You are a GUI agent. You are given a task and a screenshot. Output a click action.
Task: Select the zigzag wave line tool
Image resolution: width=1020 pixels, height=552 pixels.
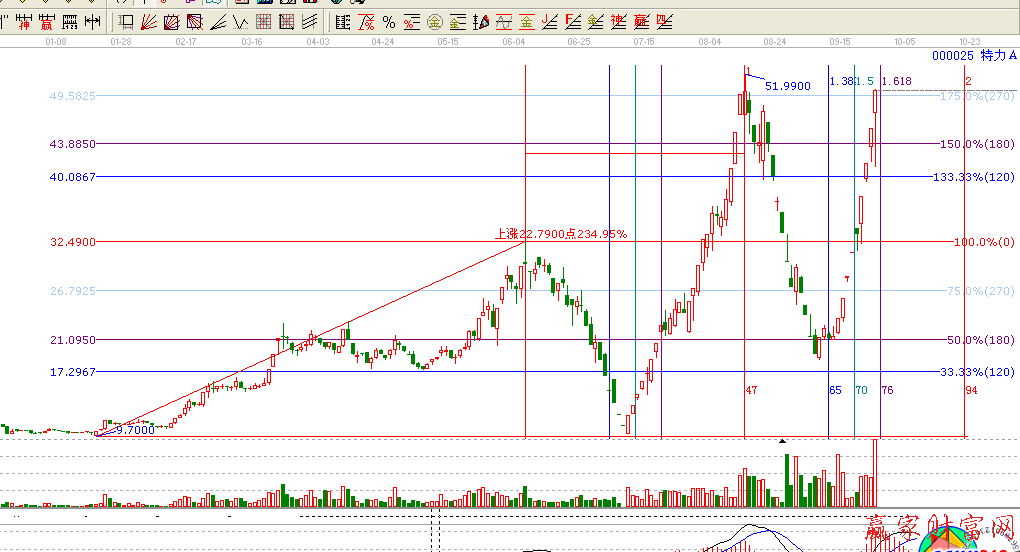[x=240, y=22]
